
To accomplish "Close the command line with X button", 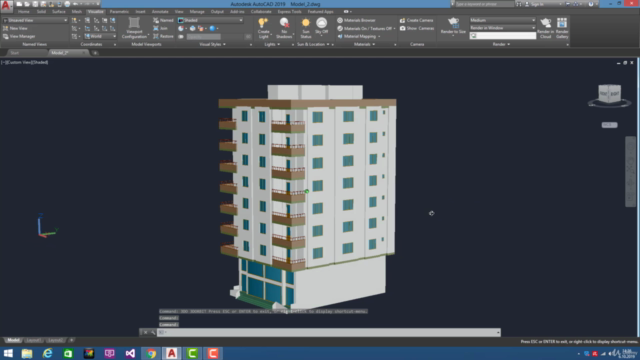I will tap(145, 333).
